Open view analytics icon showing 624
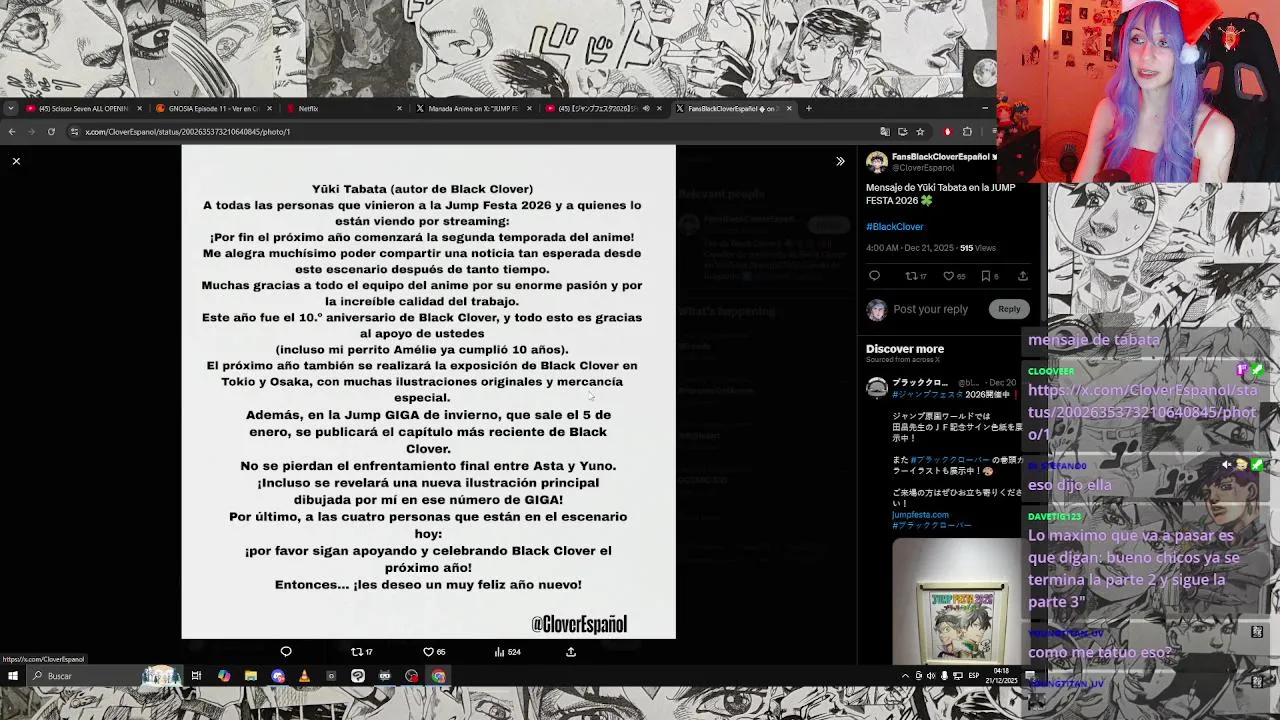Screen dimensions: 1280x720 (507, 652)
